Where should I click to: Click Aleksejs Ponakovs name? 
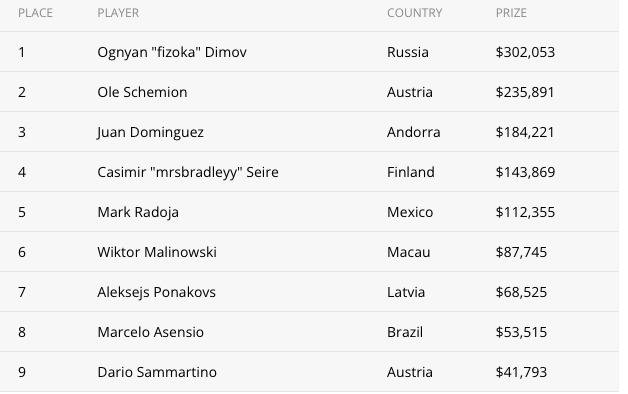click(x=157, y=292)
